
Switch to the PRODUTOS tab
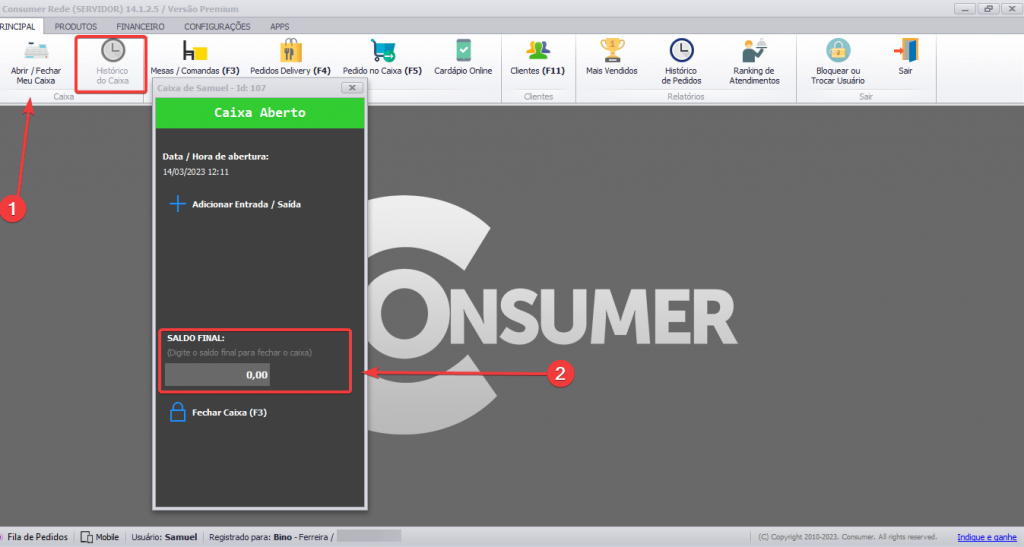[x=76, y=26]
